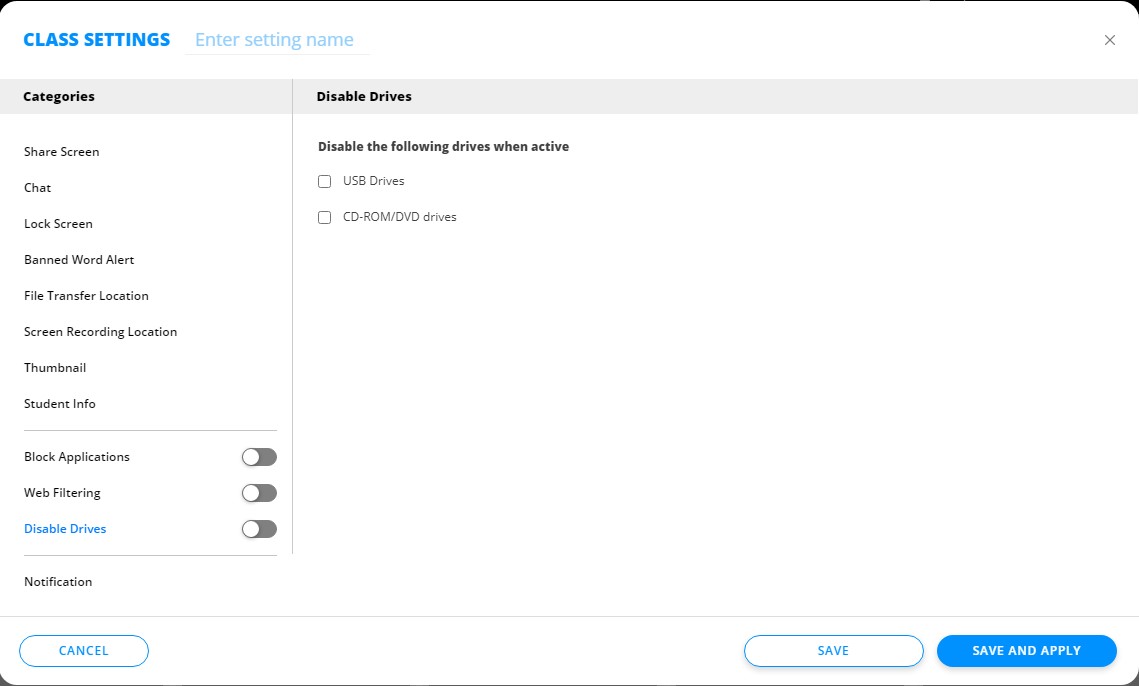
Task: Open the Share Screen category
Action: (x=62, y=152)
